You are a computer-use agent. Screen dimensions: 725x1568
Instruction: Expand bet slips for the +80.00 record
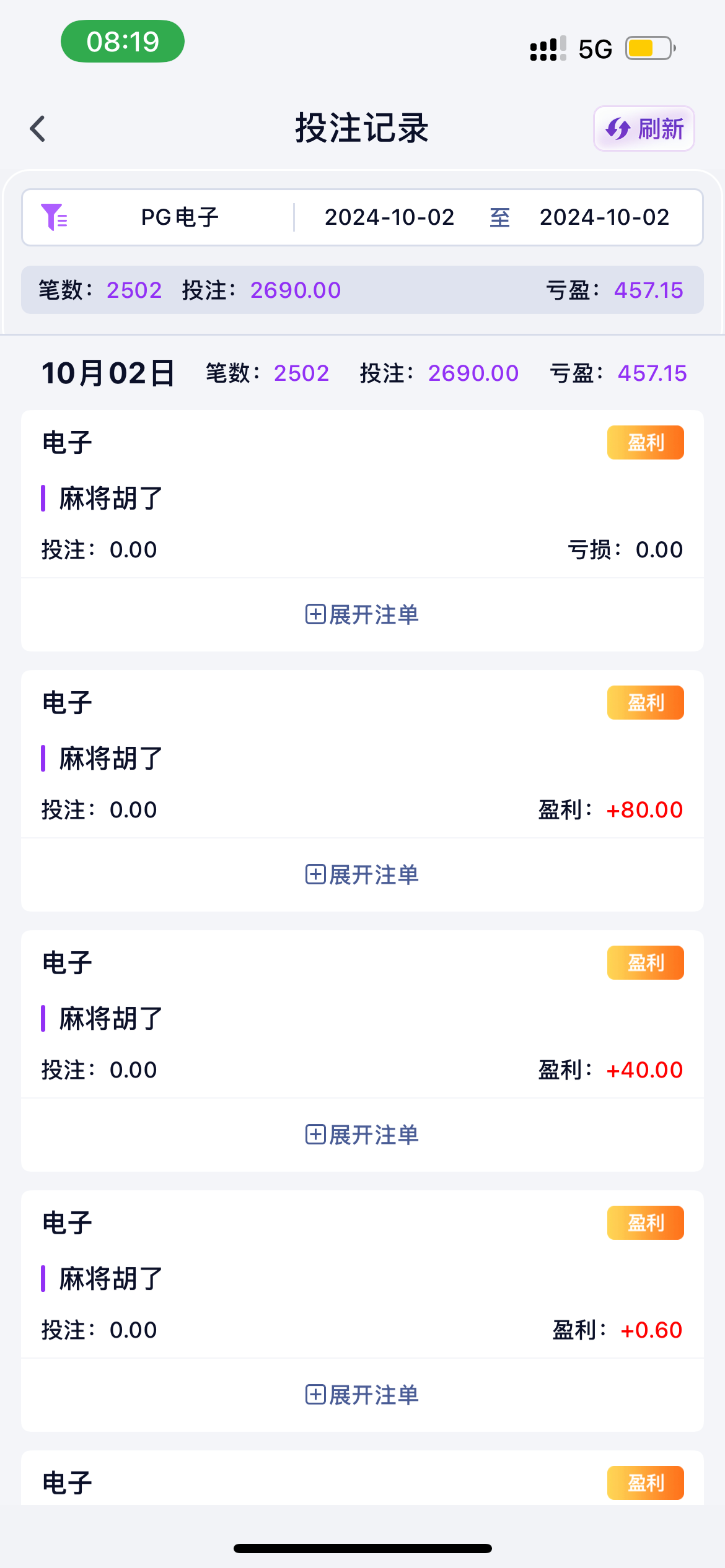(362, 875)
